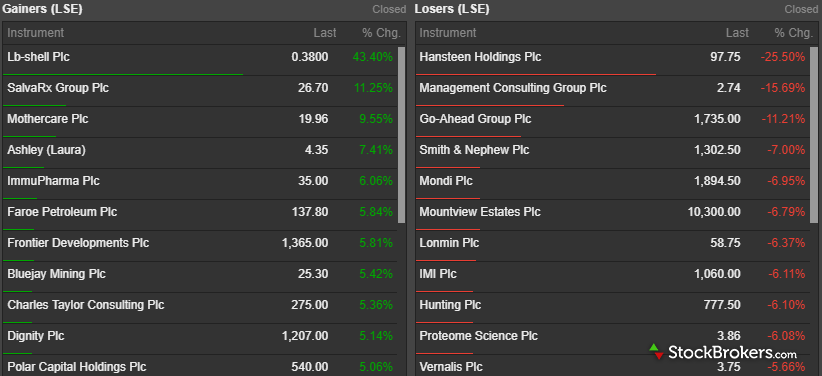Select Polar Capital Holdings Plc
822x376 pixels.
77,366
